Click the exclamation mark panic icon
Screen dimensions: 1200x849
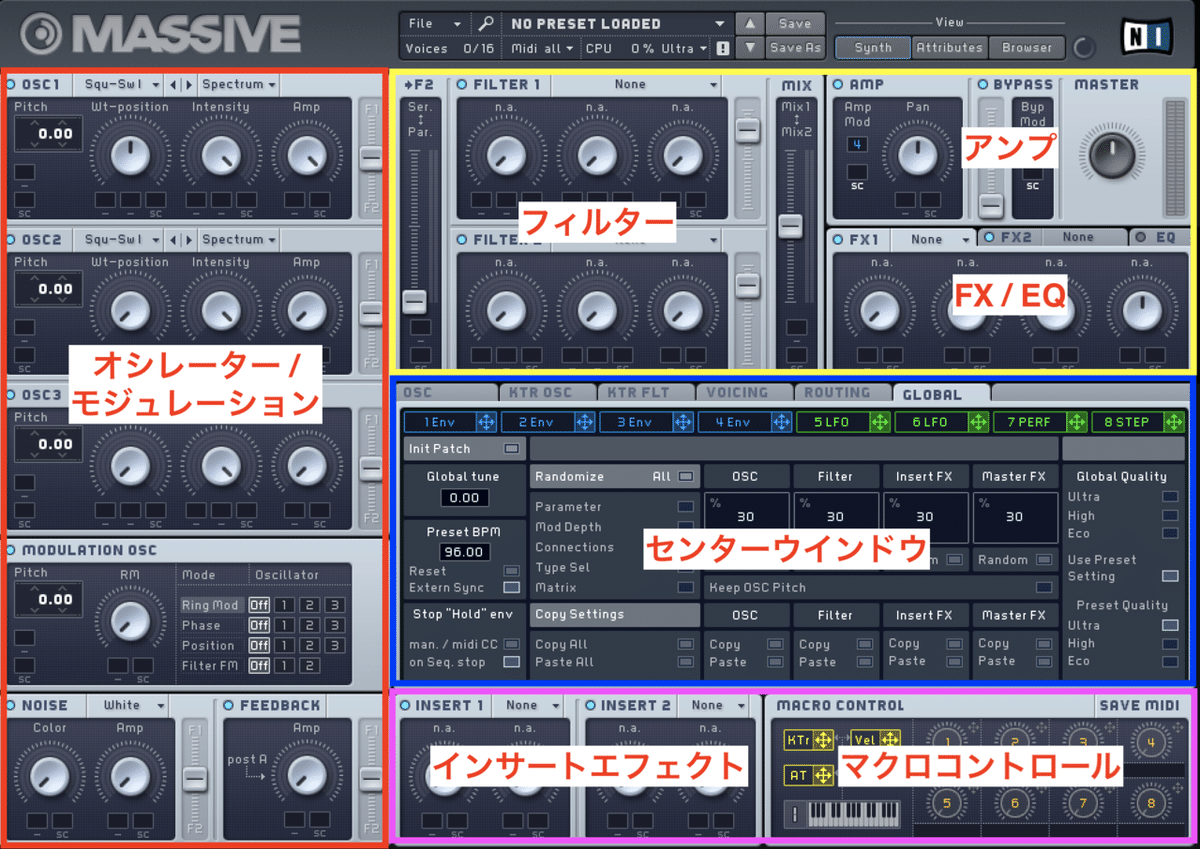[x=722, y=48]
